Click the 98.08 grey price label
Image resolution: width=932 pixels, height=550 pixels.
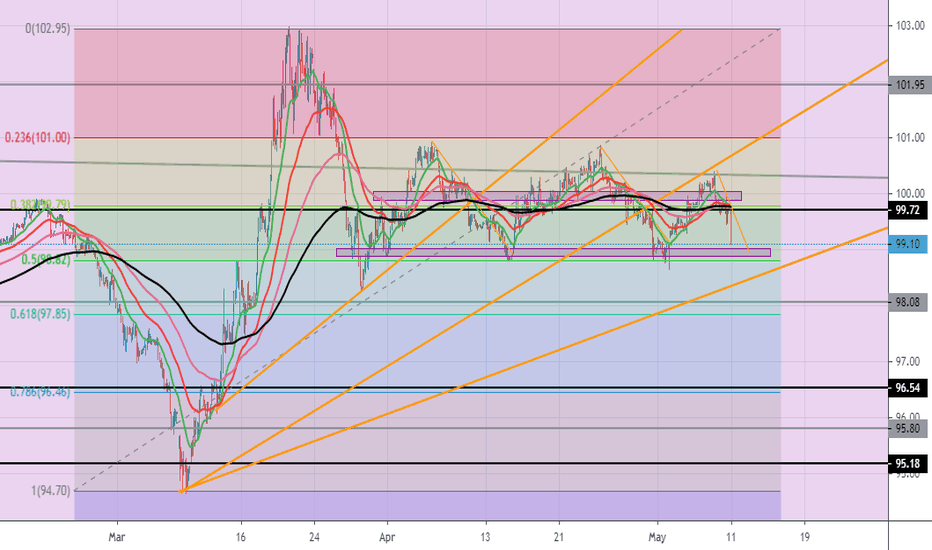(x=908, y=303)
